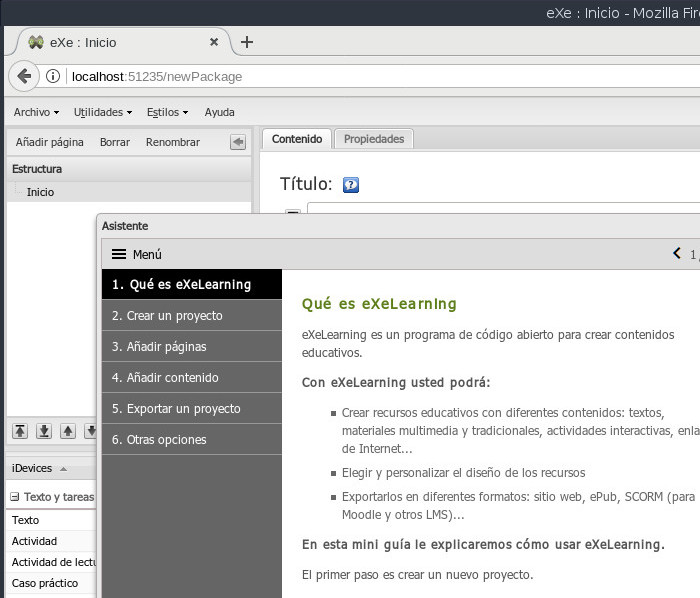Image resolution: width=700 pixels, height=598 pixels.
Task: Open '4. Añadir contenido' assistant section
Action: tap(192, 378)
